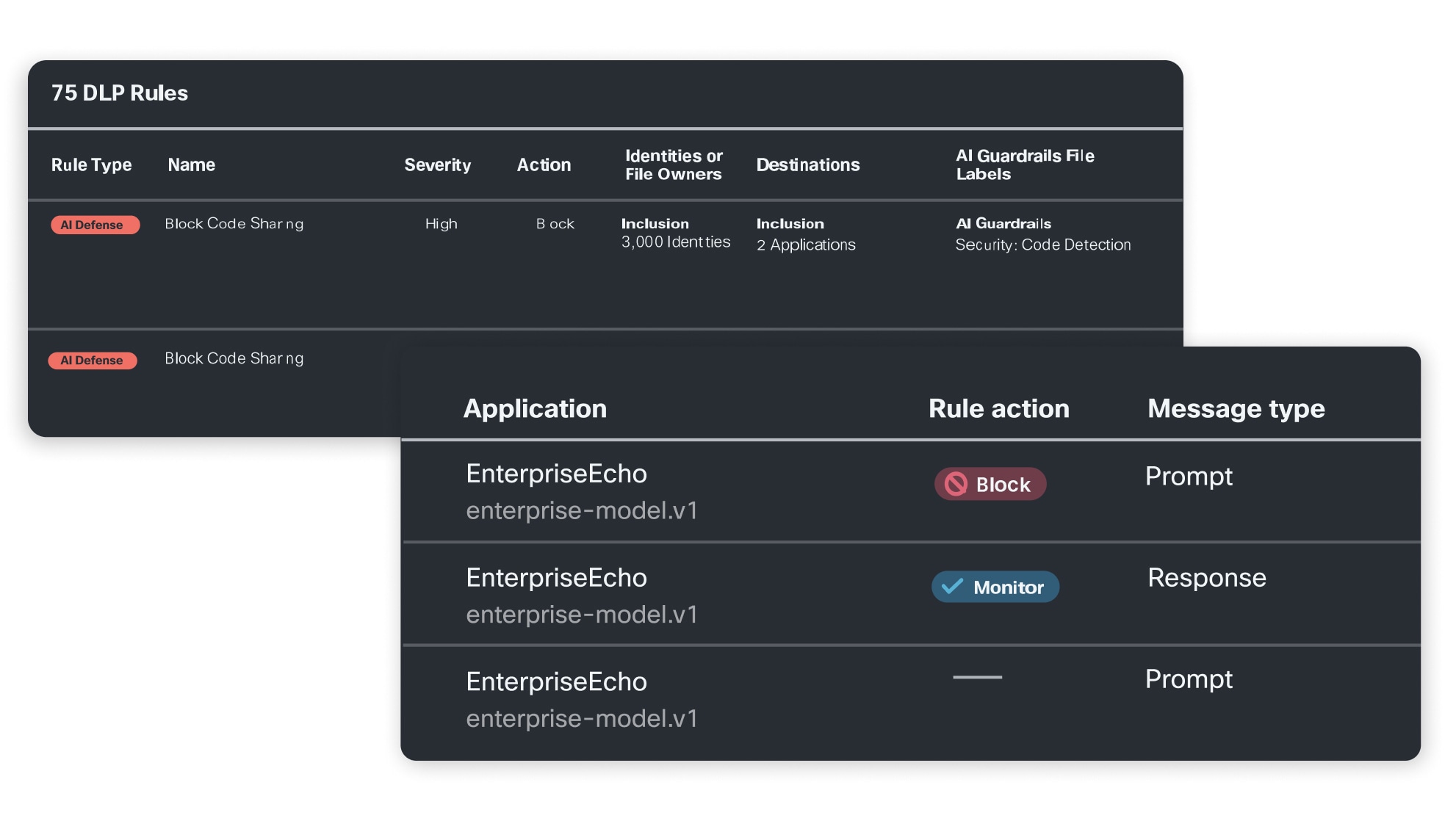
Task: Open the 75 DLP Rules heading
Action: (x=120, y=93)
